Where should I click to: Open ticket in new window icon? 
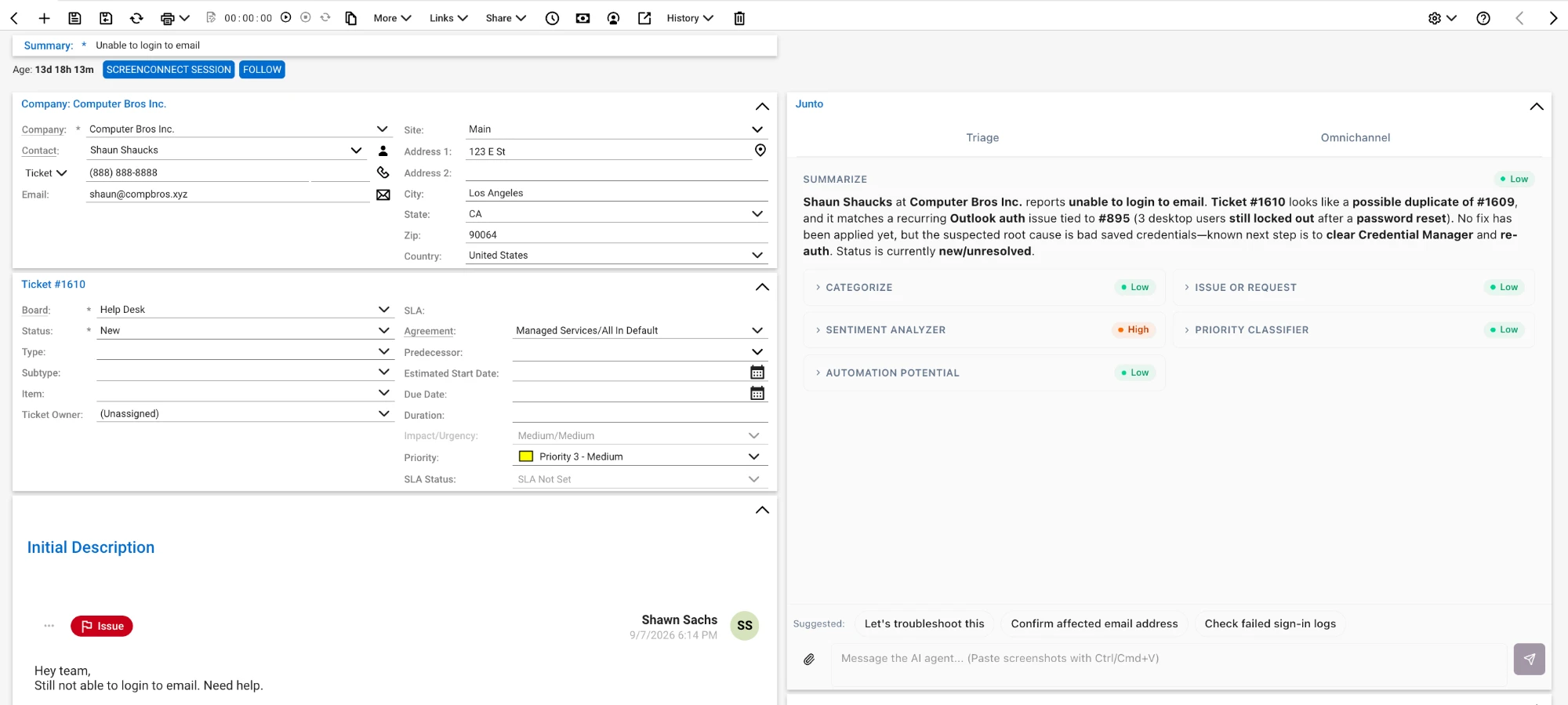pos(644,18)
